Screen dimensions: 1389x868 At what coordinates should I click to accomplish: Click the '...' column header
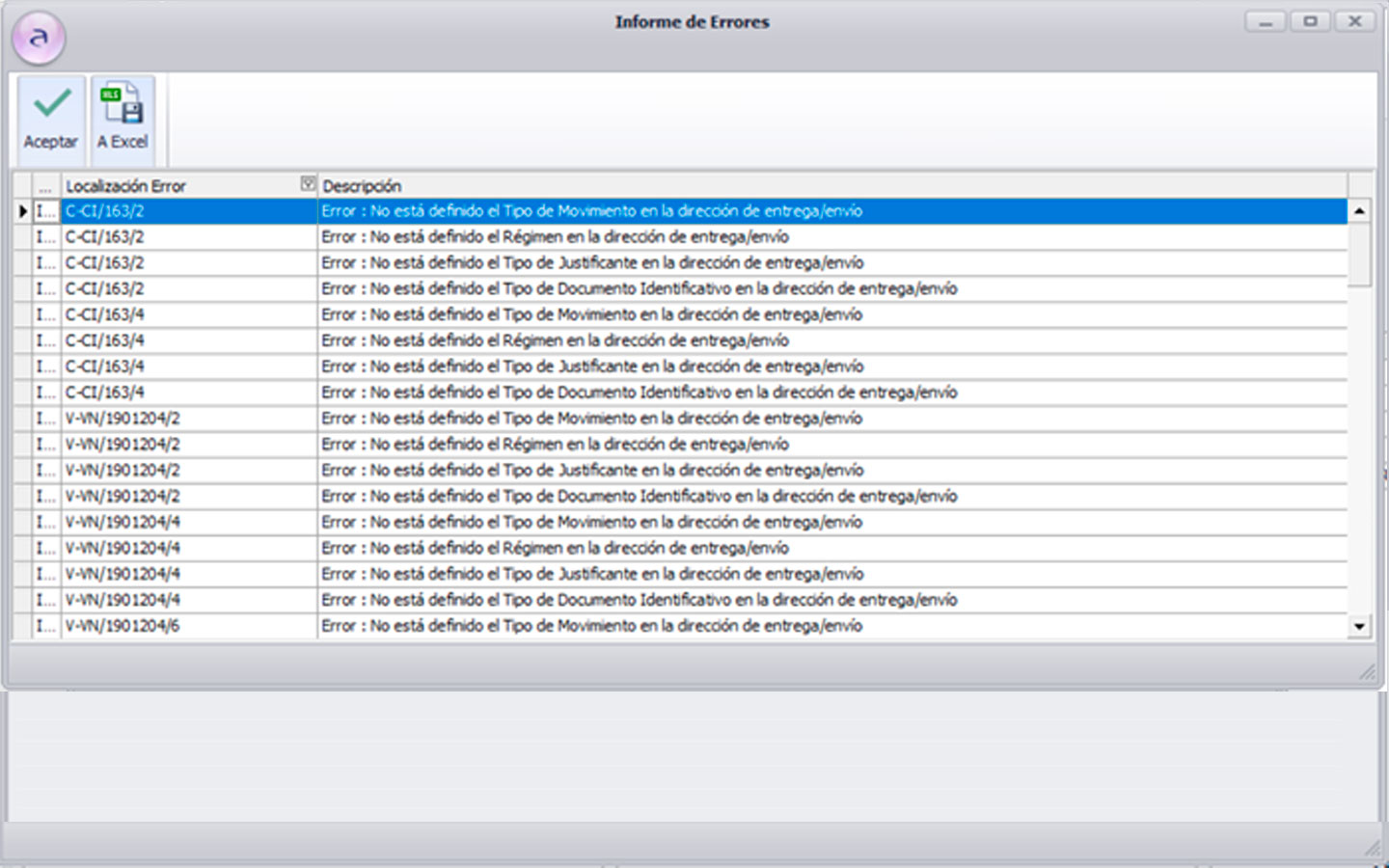click(x=45, y=185)
